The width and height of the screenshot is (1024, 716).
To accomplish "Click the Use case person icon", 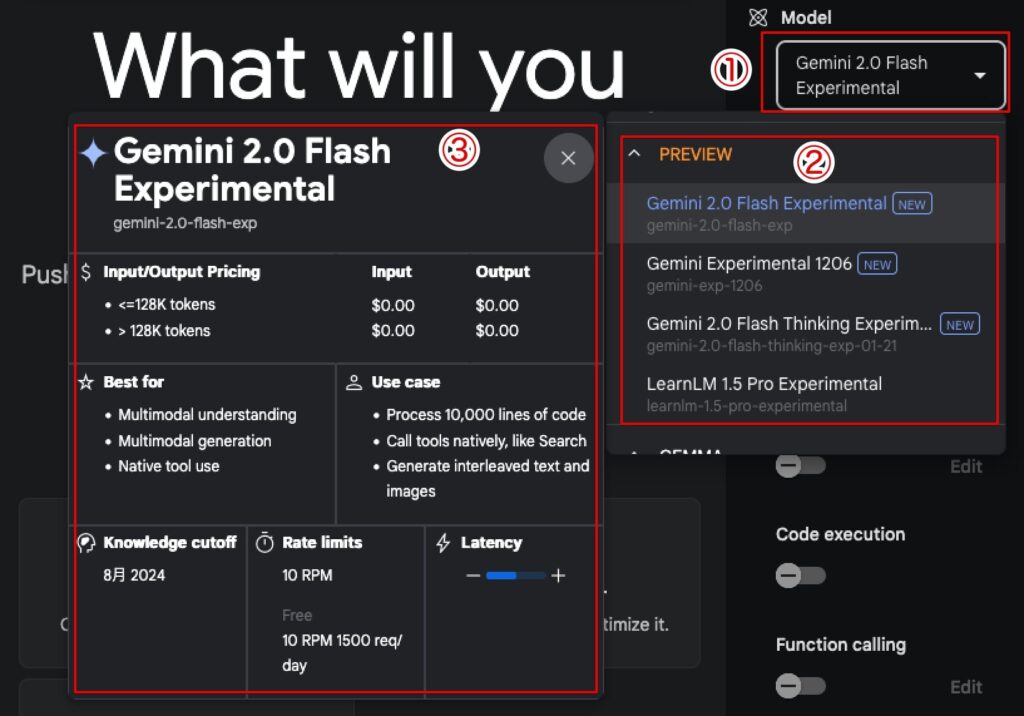I will (354, 382).
